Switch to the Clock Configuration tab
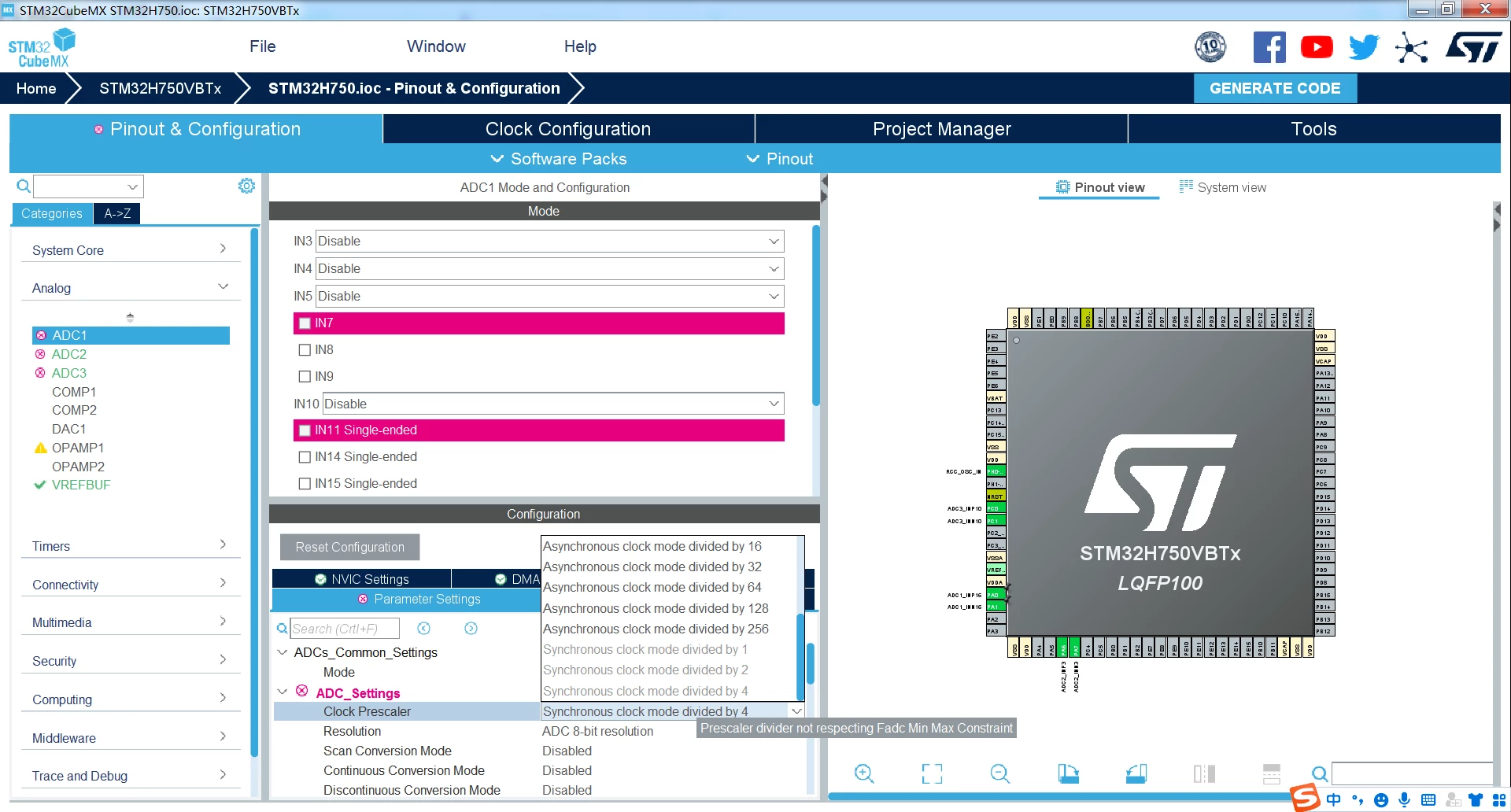This screenshot has width=1511, height=812. point(568,129)
